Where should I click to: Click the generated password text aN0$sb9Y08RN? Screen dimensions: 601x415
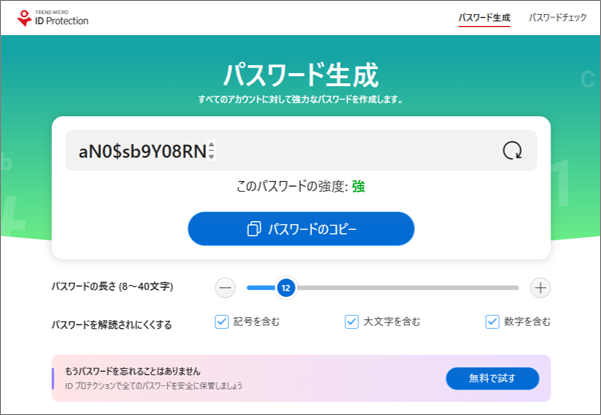click(x=141, y=152)
